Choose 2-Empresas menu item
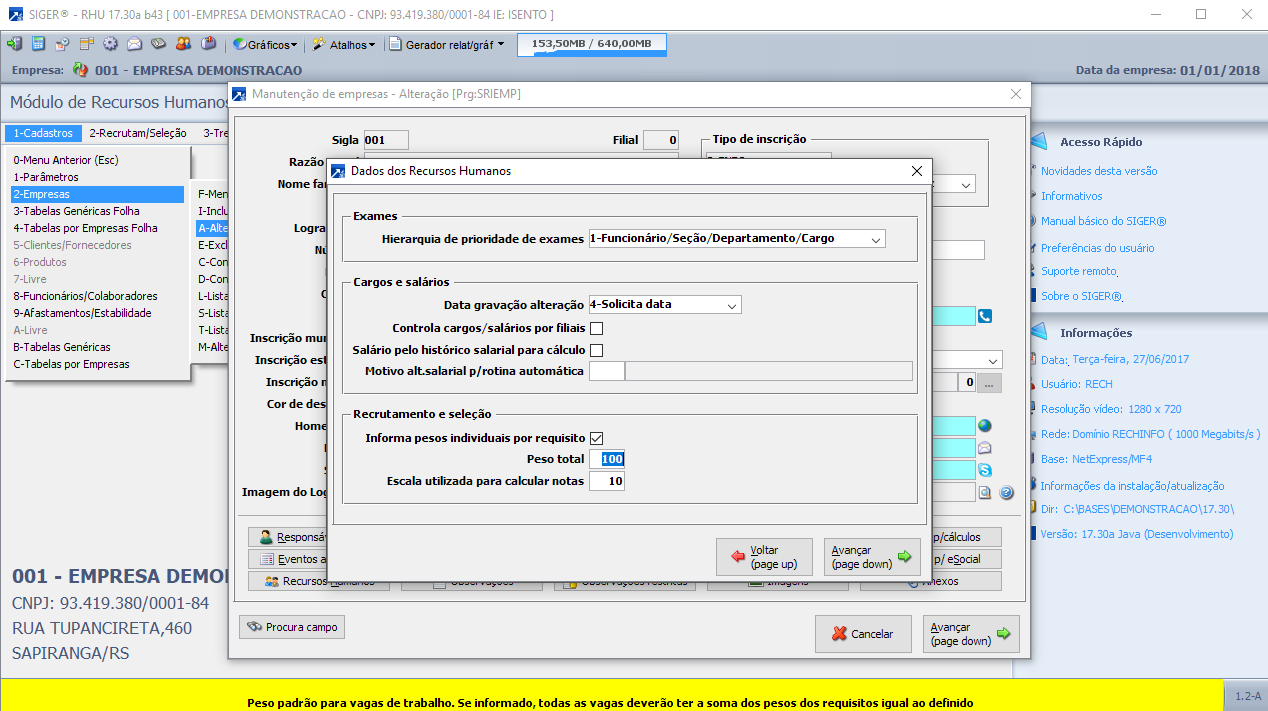1268x711 pixels. click(x=97, y=194)
